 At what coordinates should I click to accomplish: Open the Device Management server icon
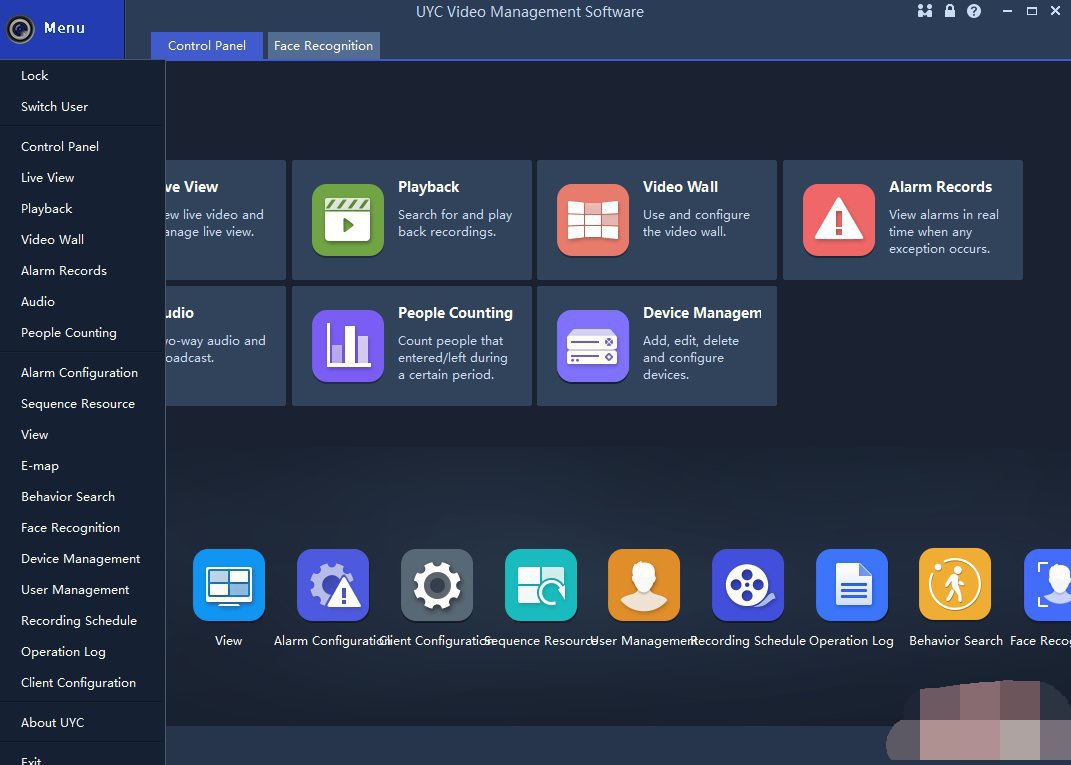(x=593, y=346)
